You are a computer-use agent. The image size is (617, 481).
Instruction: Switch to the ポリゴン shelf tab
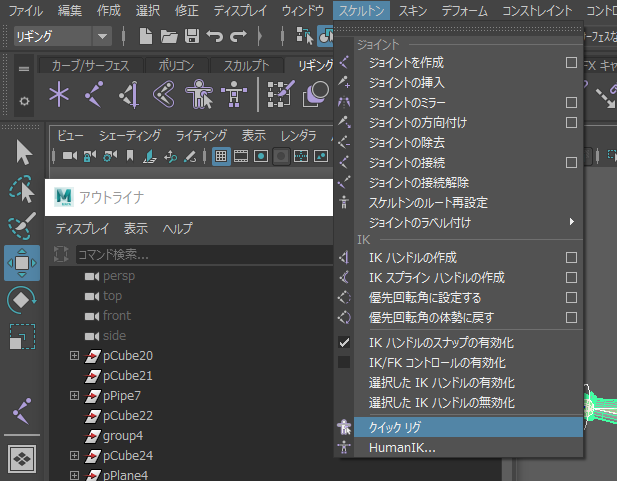(x=176, y=65)
